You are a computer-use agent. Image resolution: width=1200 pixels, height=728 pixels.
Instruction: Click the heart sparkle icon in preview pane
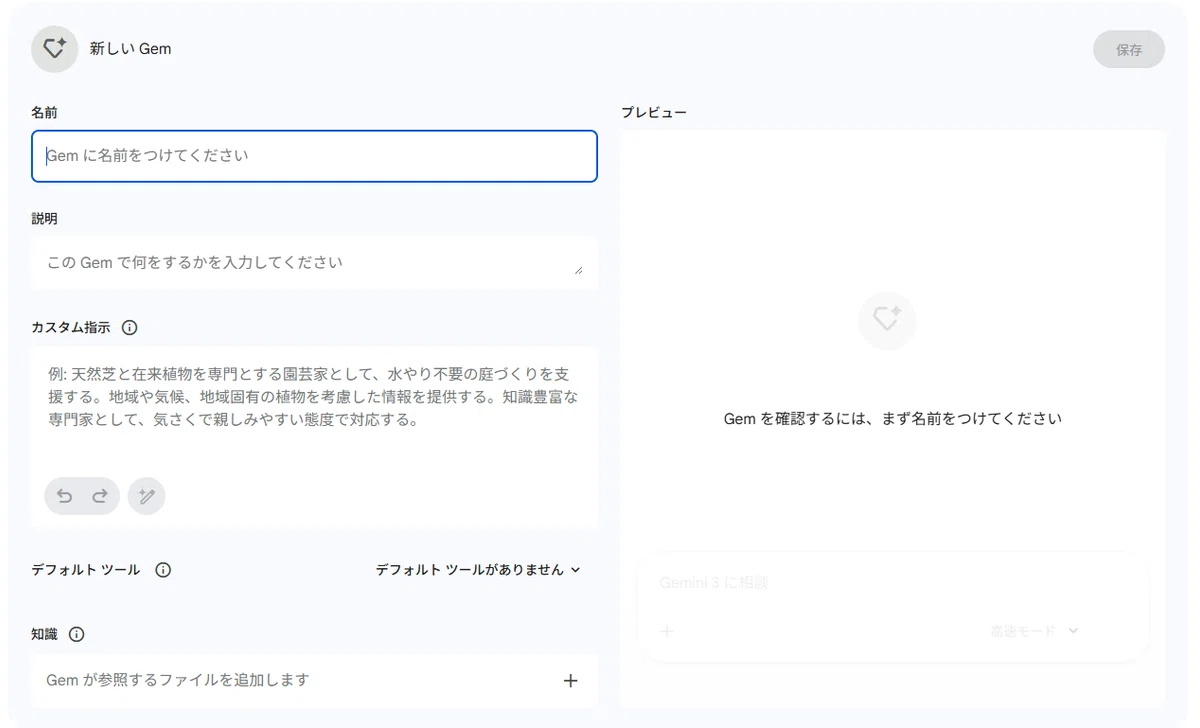(887, 321)
